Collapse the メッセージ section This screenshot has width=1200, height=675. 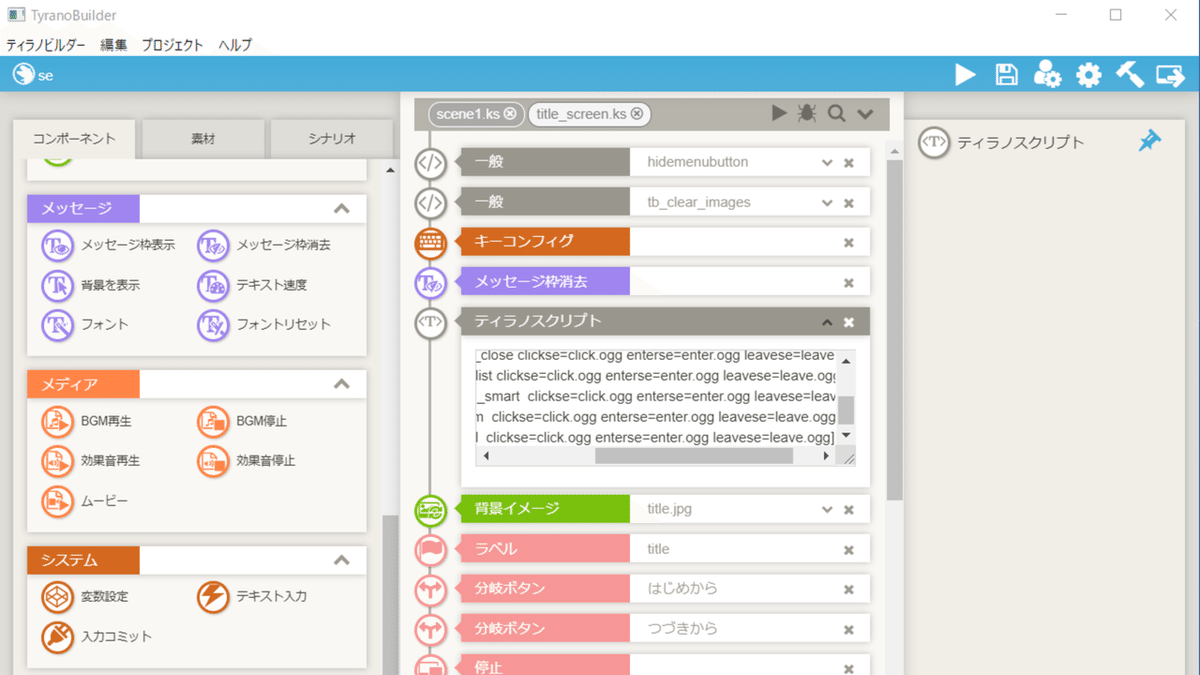[x=342, y=209]
